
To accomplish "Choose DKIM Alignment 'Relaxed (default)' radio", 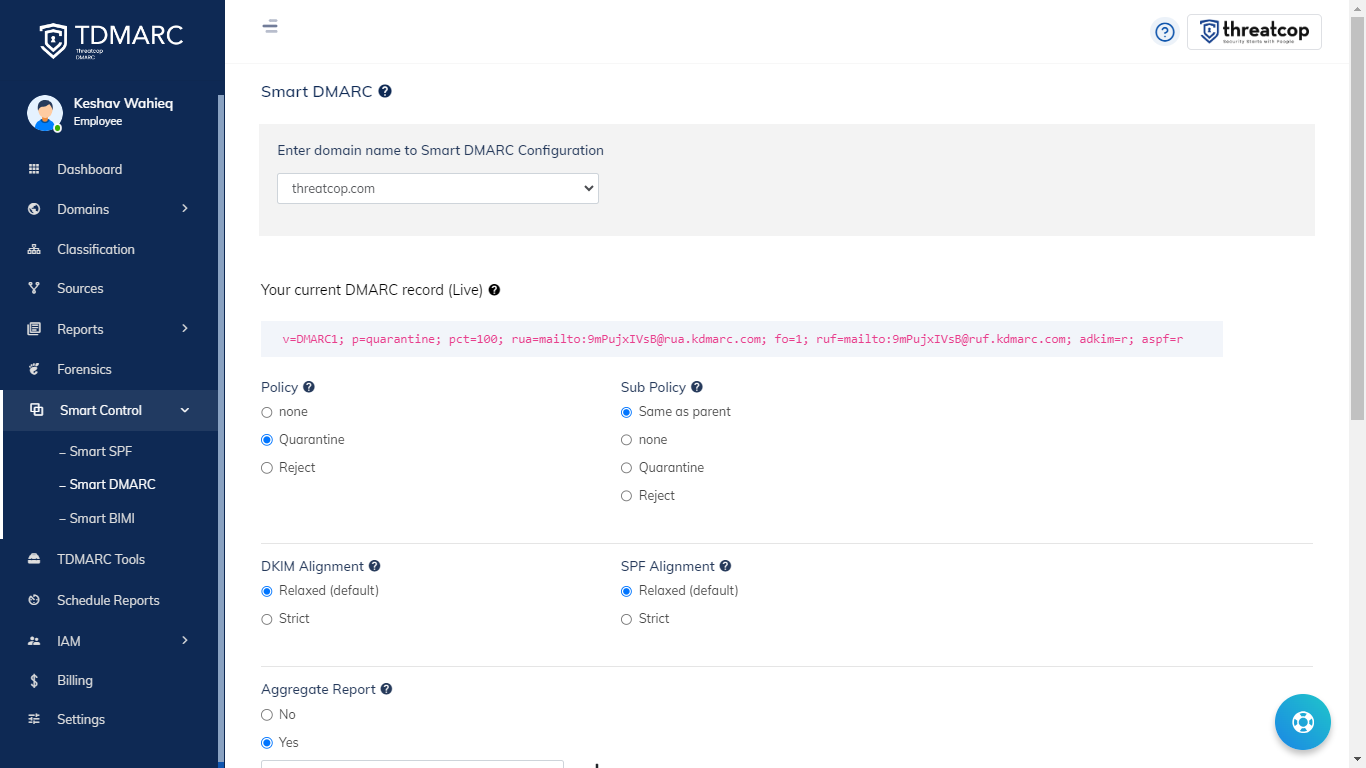I will (267, 591).
